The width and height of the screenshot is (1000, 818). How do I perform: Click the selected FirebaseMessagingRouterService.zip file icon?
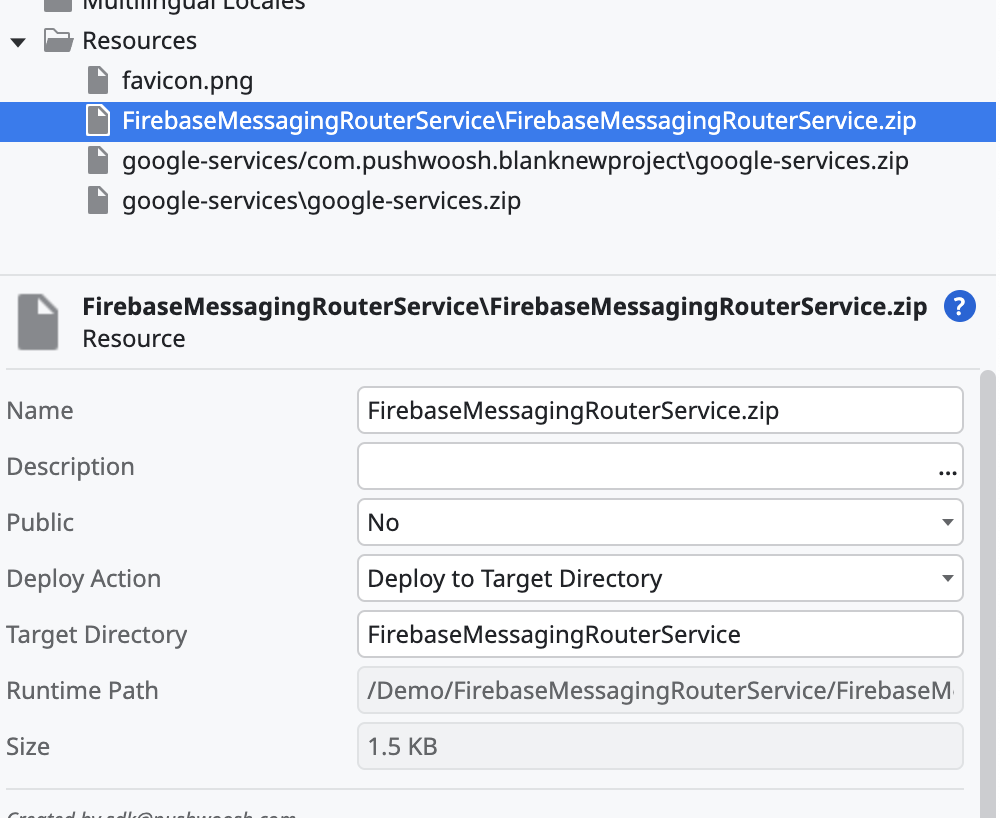point(97,121)
